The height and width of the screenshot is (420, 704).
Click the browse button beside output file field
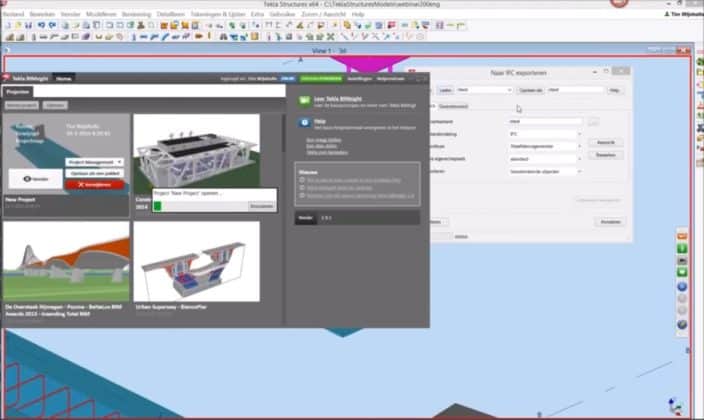pos(593,121)
